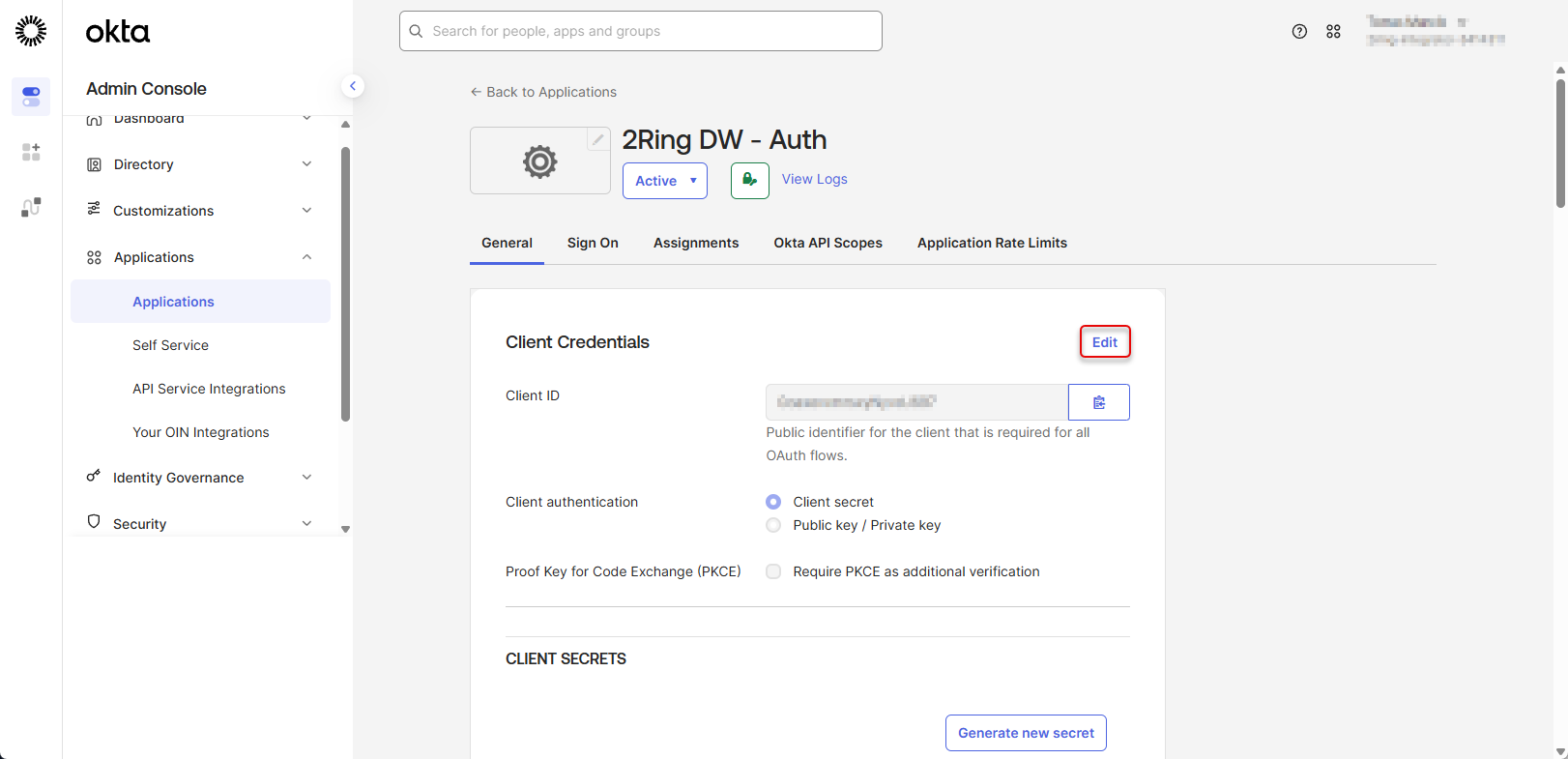Viewport: 1568px width, 759px height.
Task: Expand the Identity Governance section
Action: [198, 478]
